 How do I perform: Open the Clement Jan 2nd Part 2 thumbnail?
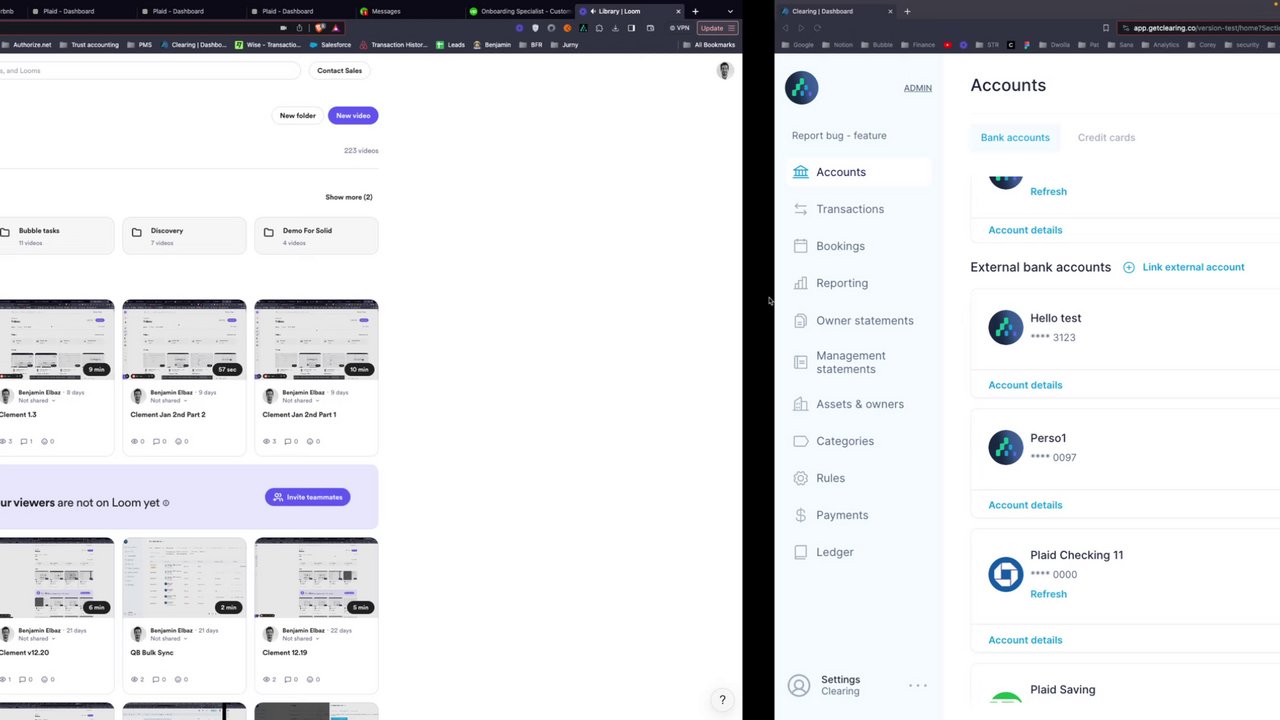[184, 340]
